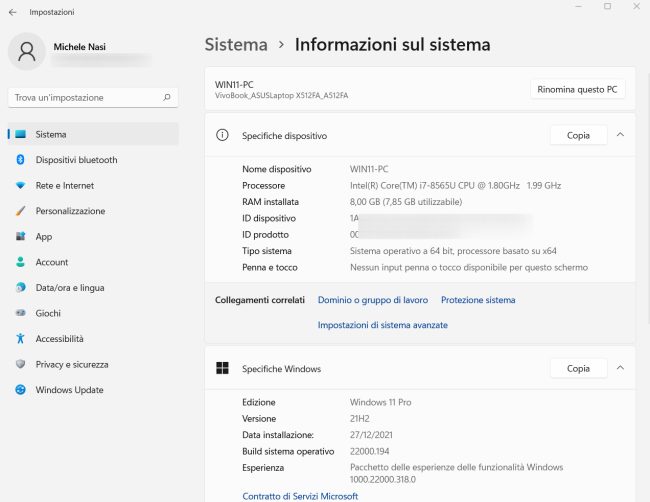Open the Accessibilità settings page
650x502 pixels.
click(x=59, y=339)
